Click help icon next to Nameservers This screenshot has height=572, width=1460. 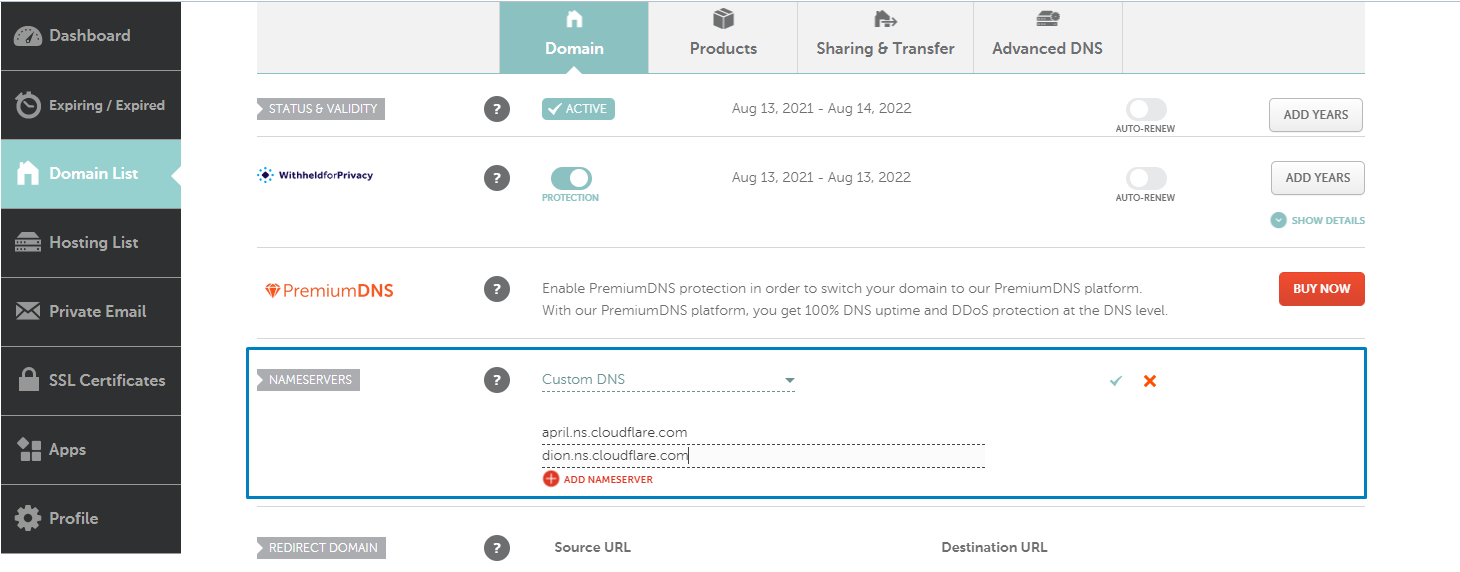point(497,380)
